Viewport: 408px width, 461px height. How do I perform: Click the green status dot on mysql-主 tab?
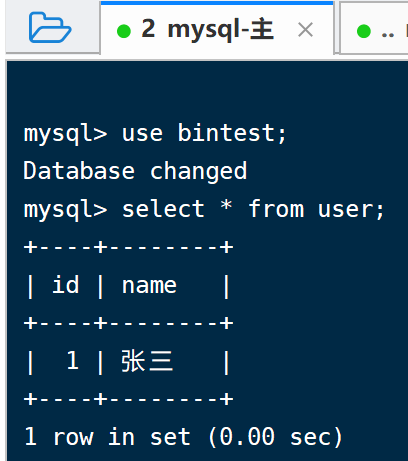[124, 31]
